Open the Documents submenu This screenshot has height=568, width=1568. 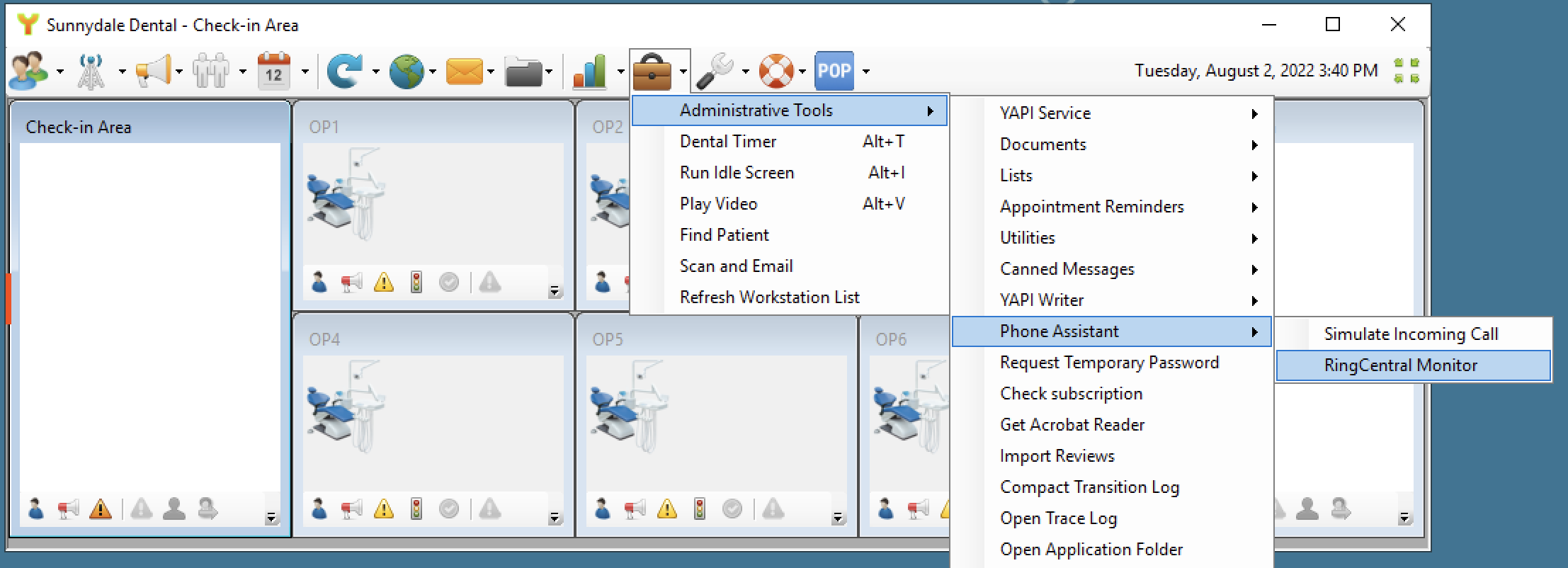click(x=1112, y=144)
